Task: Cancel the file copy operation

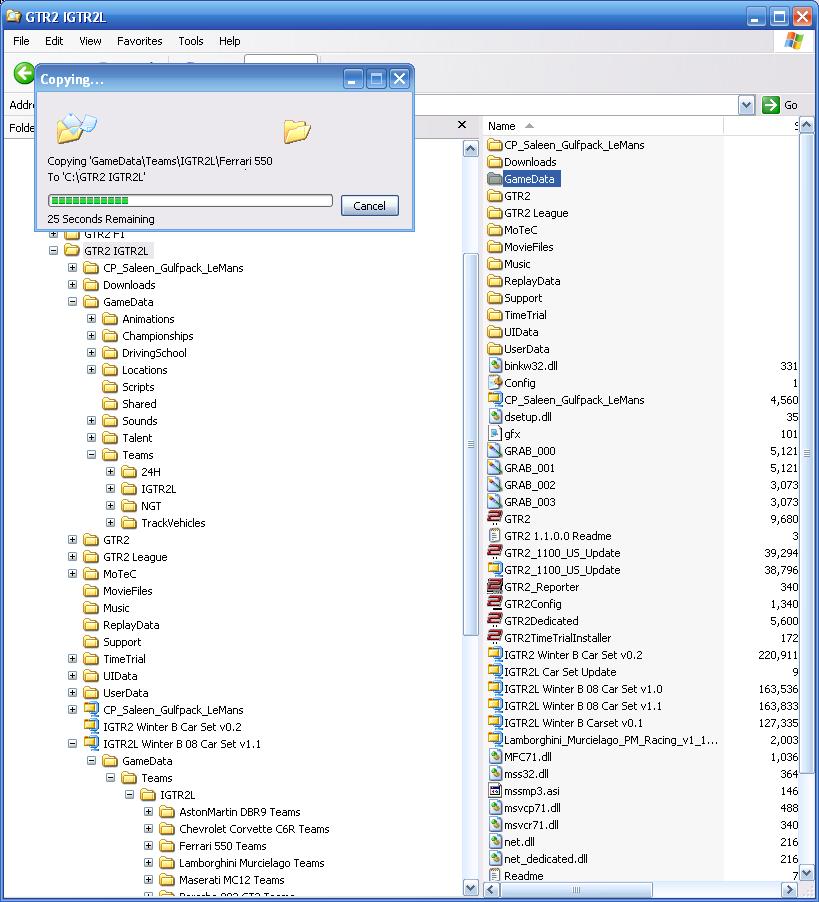Action: coord(369,206)
